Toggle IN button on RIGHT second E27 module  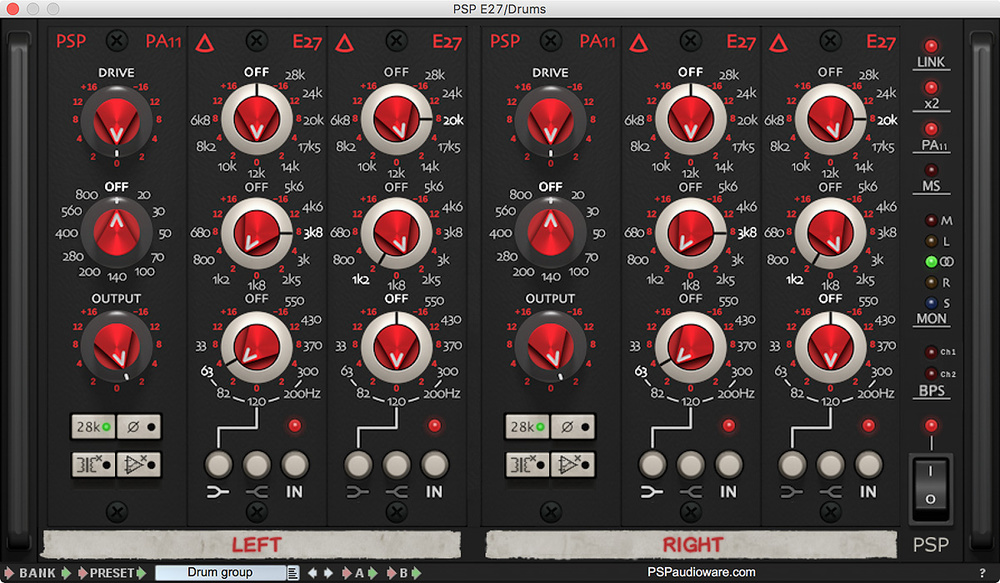[868, 465]
